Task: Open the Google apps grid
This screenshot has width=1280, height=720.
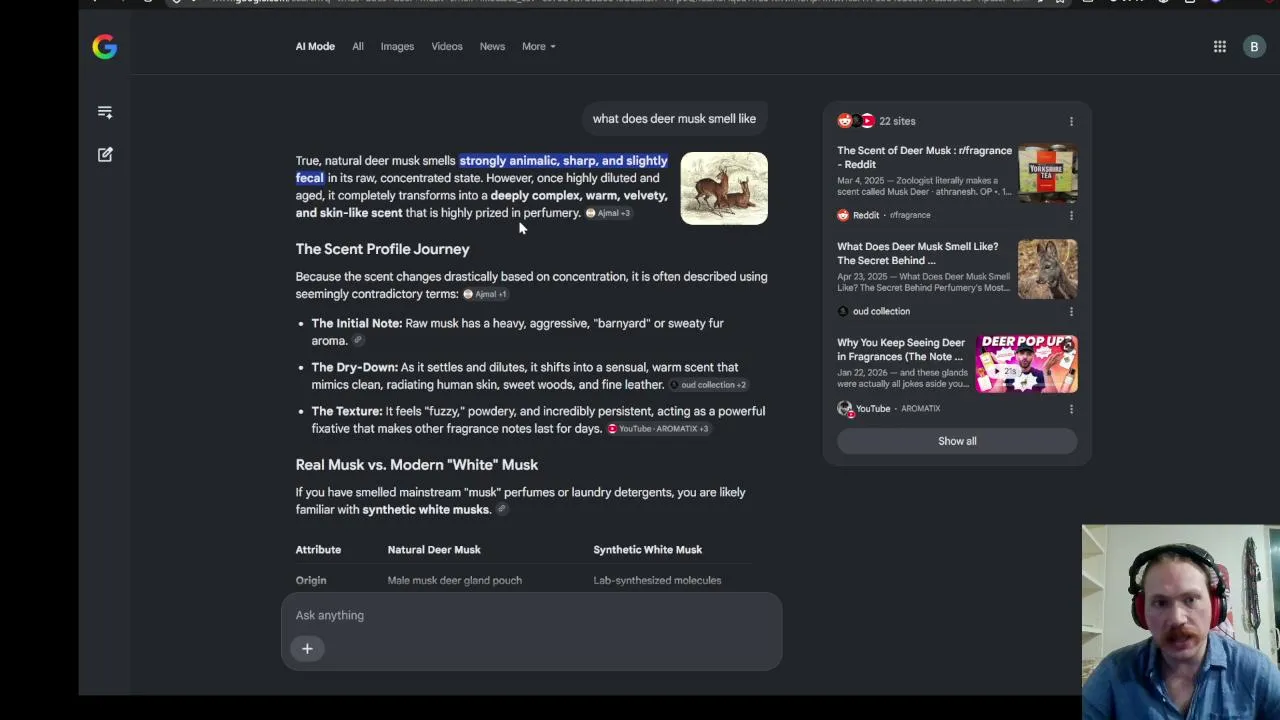Action: [x=1220, y=46]
